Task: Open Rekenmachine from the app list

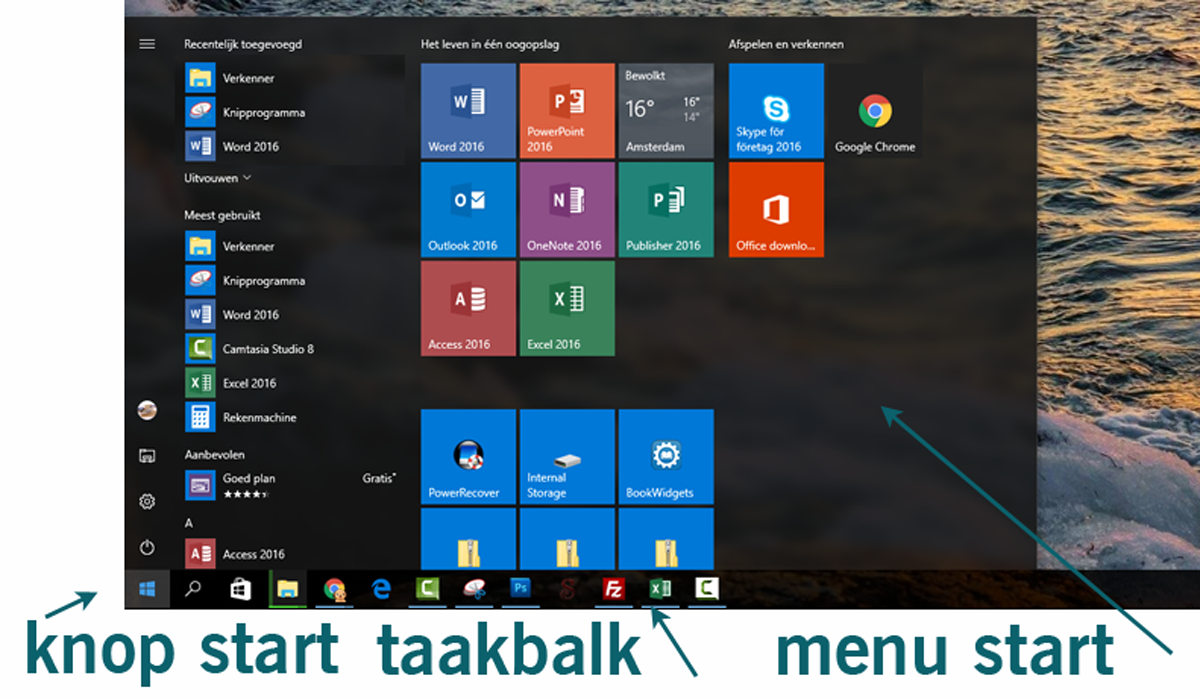Action: point(293,417)
